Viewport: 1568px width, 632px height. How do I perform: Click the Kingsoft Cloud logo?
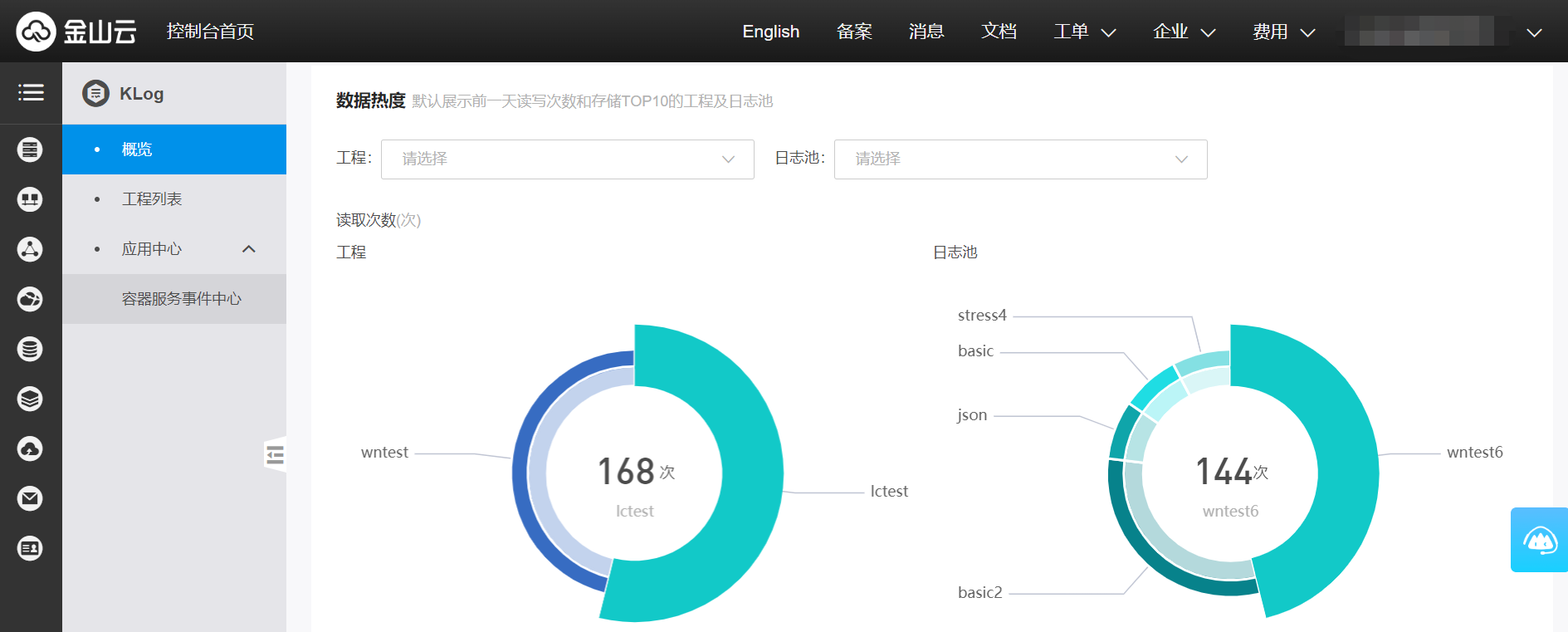76,32
